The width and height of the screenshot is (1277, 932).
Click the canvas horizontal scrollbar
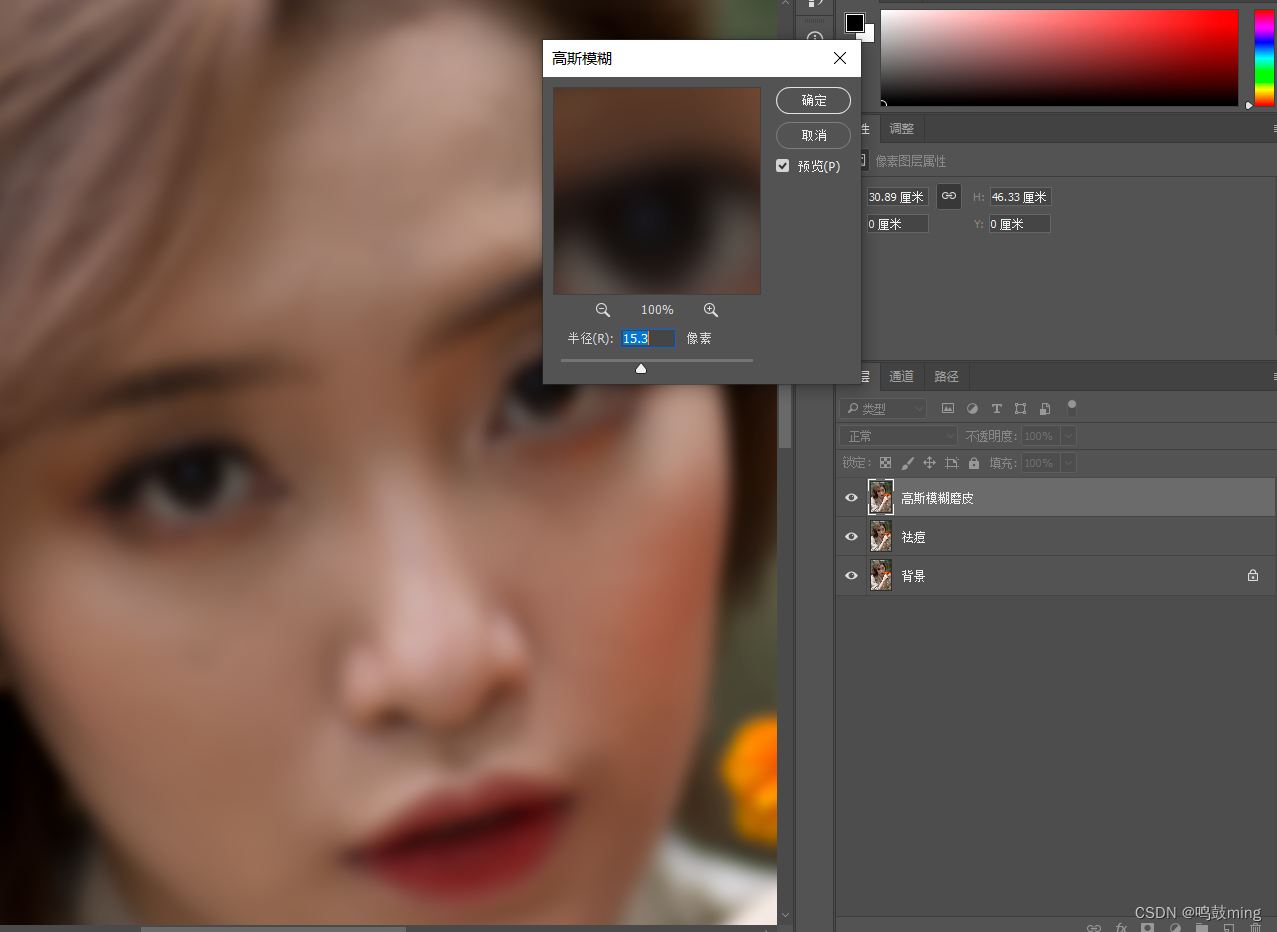pos(273,929)
